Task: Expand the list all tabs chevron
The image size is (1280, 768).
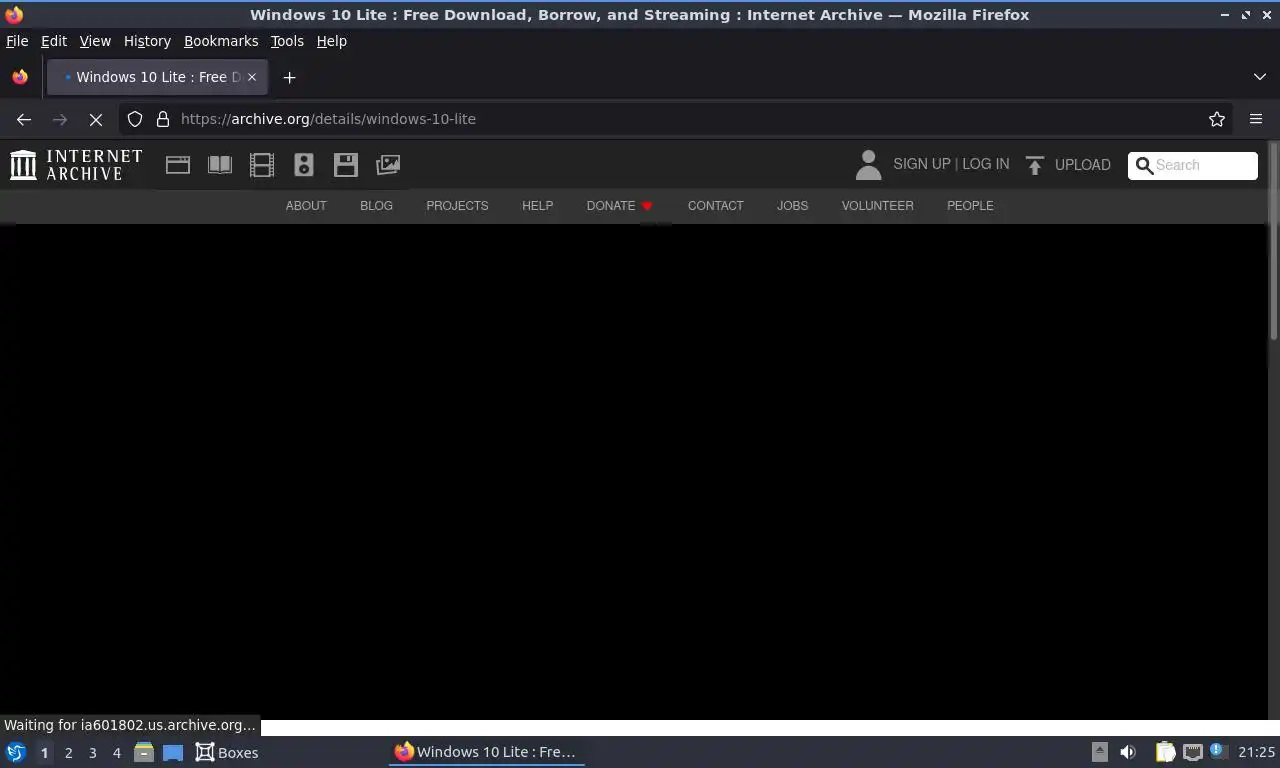Action: [1260, 77]
